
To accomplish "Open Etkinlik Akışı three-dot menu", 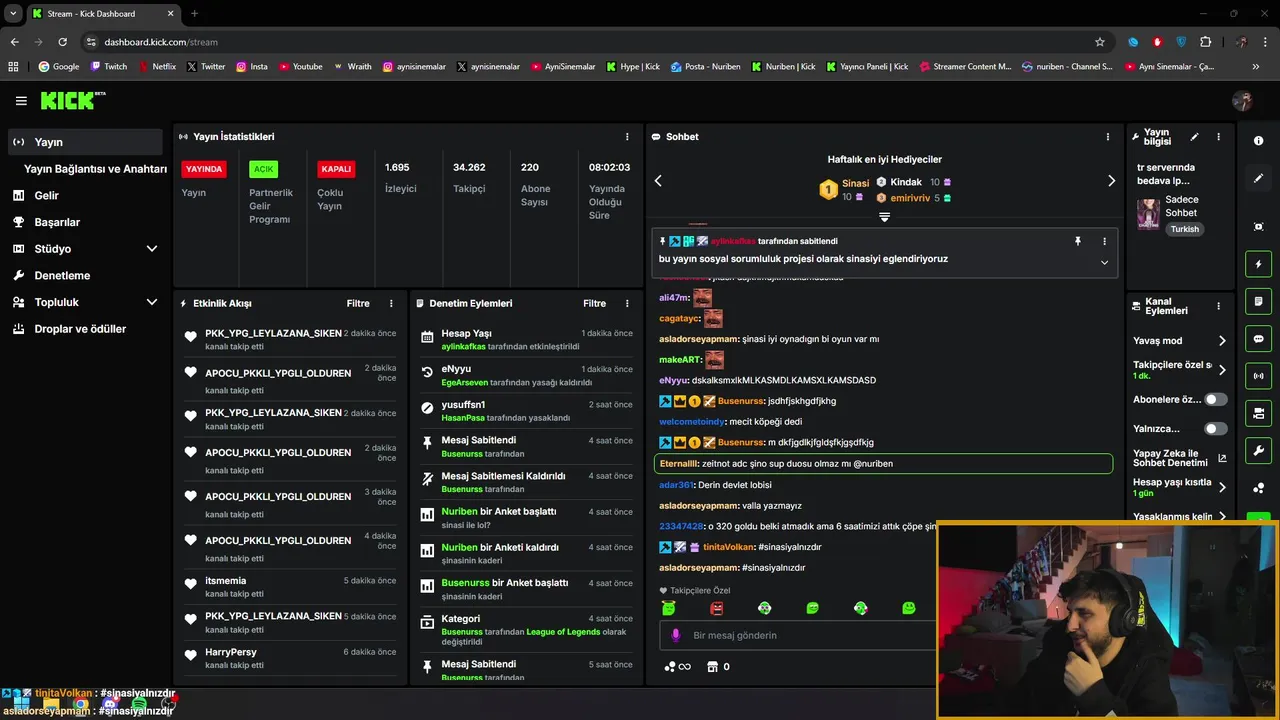I will (391, 303).
